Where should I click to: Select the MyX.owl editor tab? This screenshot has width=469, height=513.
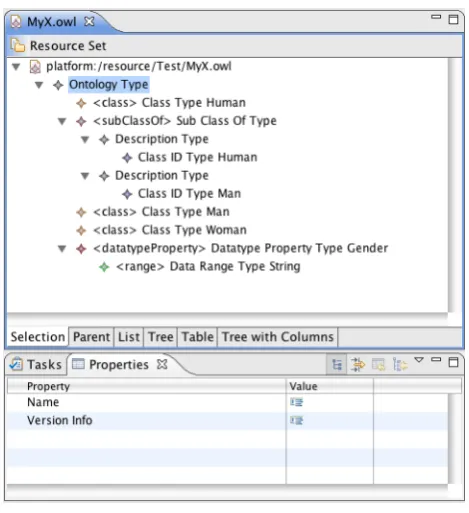[52, 22]
